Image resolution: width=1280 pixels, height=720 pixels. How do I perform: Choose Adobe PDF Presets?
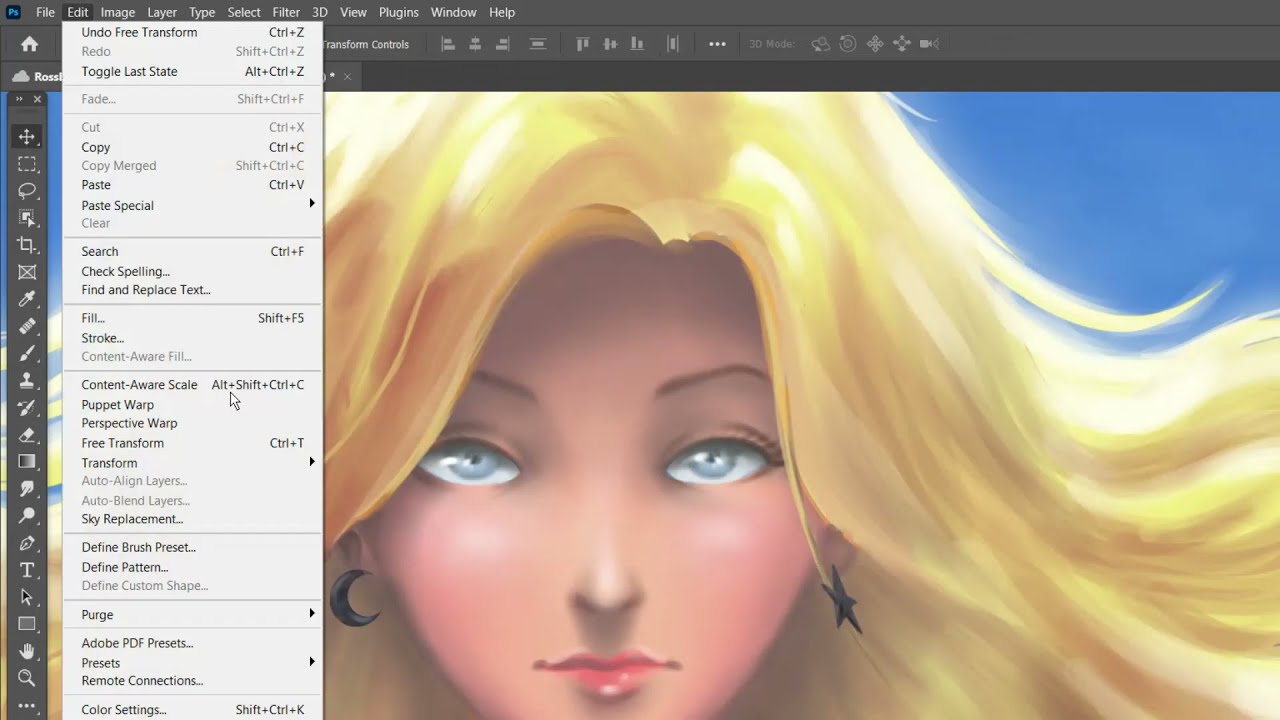click(x=193, y=643)
